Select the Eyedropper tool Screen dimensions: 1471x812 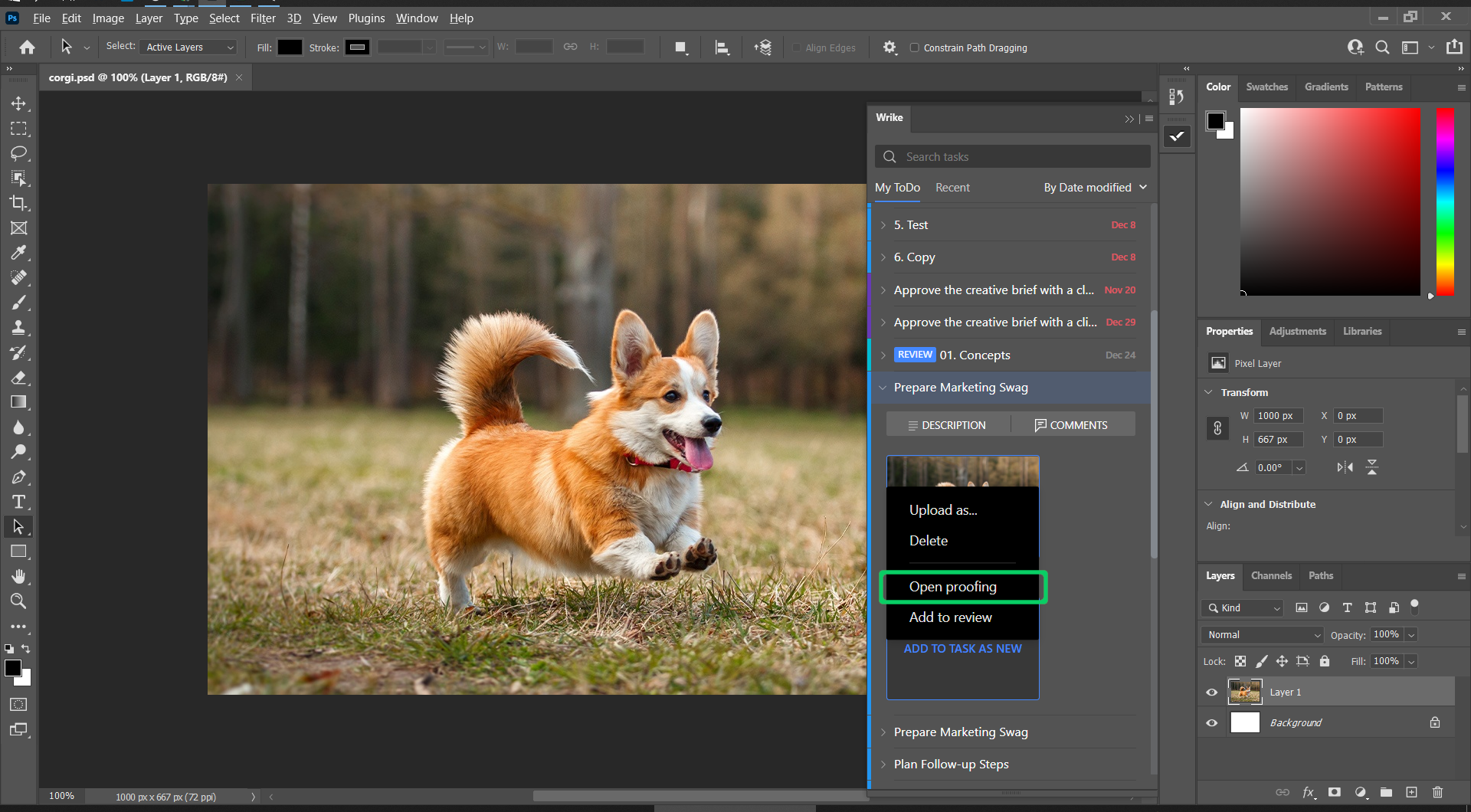pos(19,253)
